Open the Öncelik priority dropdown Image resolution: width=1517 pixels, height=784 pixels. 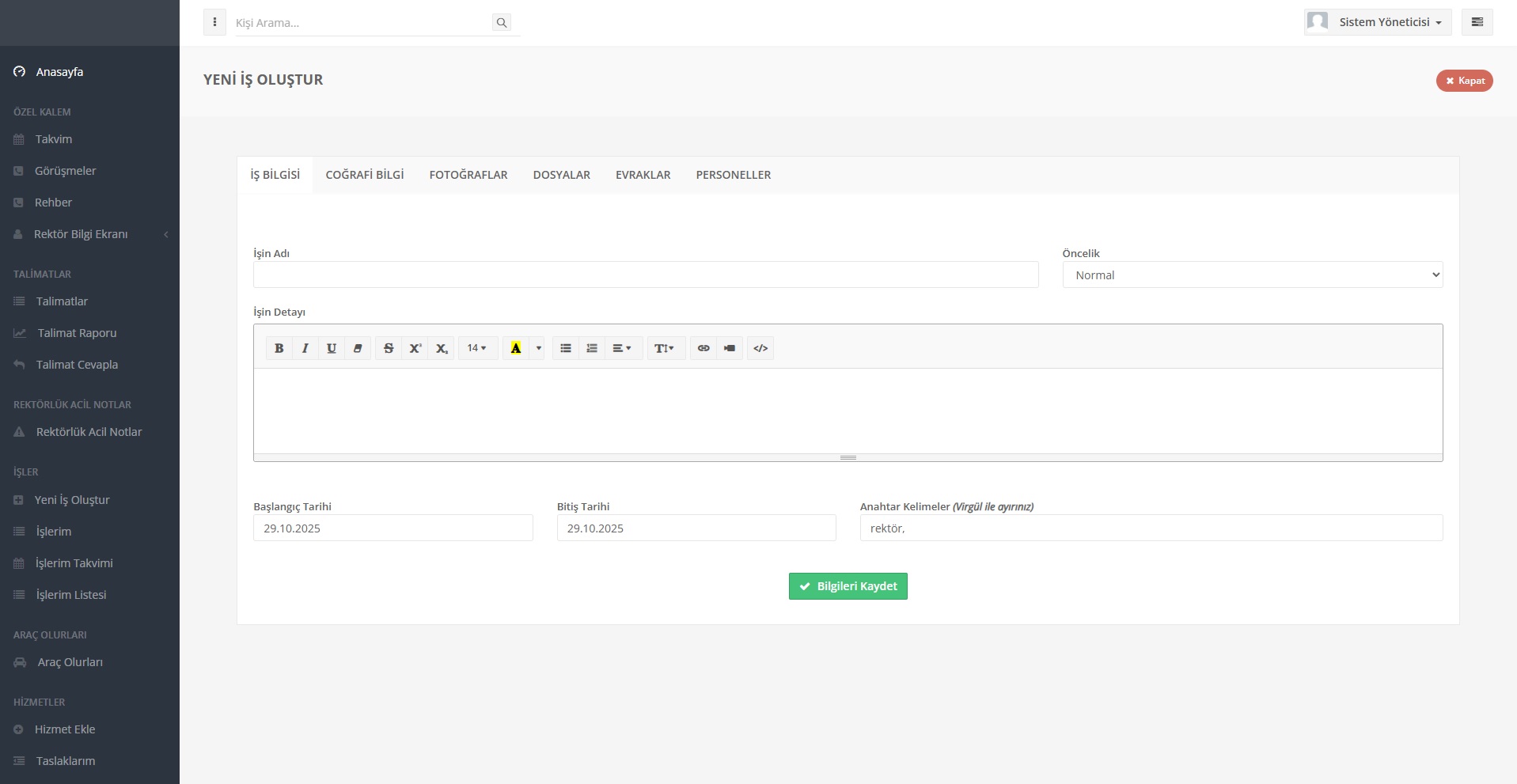click(1252, 275)
